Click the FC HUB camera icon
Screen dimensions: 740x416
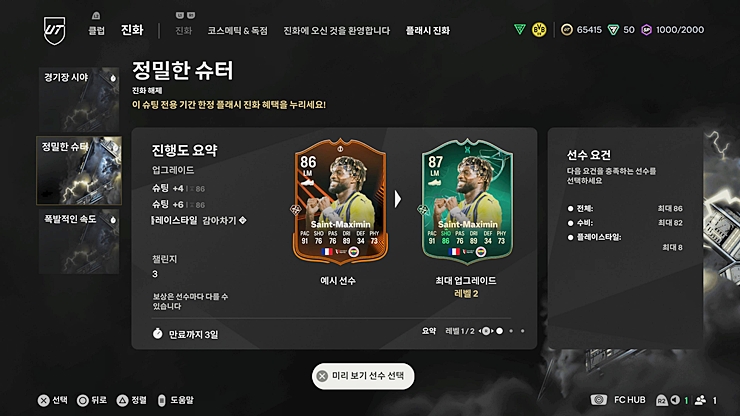(x=599, y=400)
